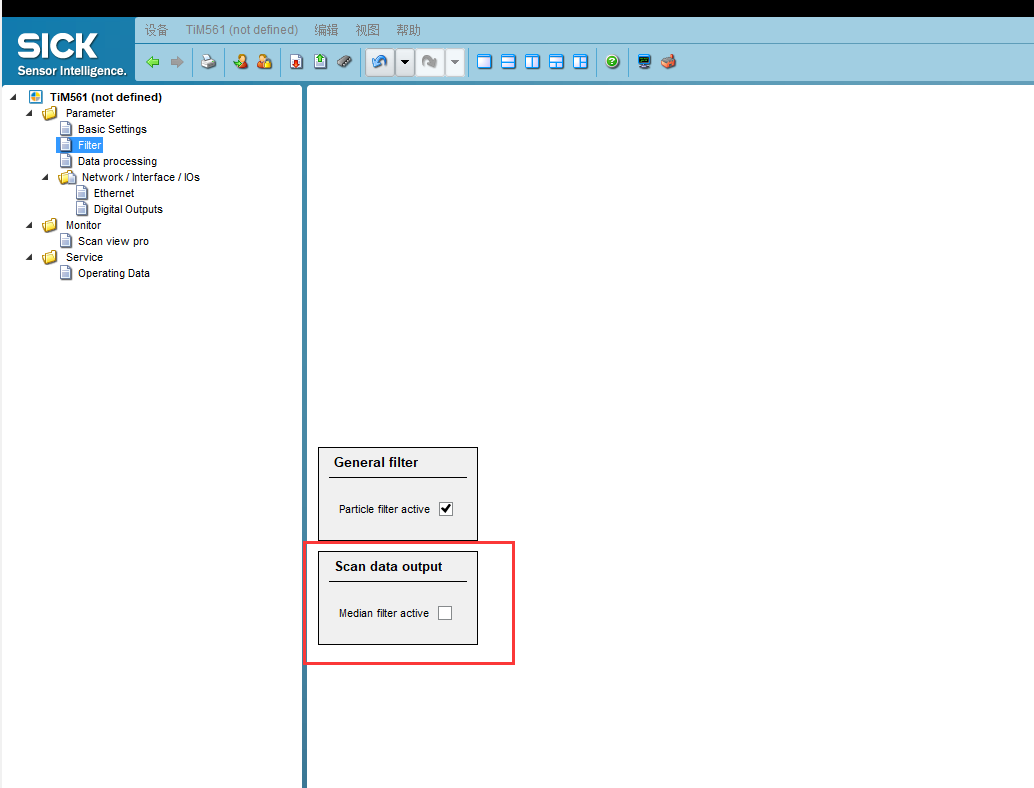Uncheck Particle filter active
This screenshot has height=788, width=1034.
coord(445,508)
